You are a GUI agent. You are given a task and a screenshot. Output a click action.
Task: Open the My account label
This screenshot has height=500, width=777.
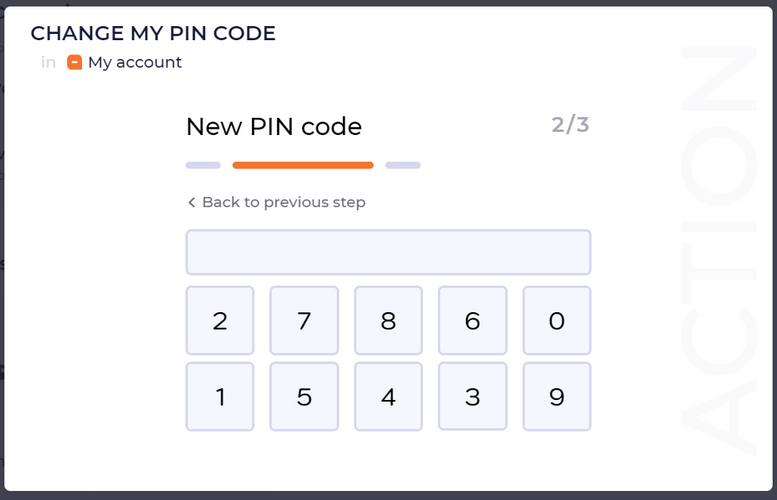pyautogui.click(x=135, y=62)
